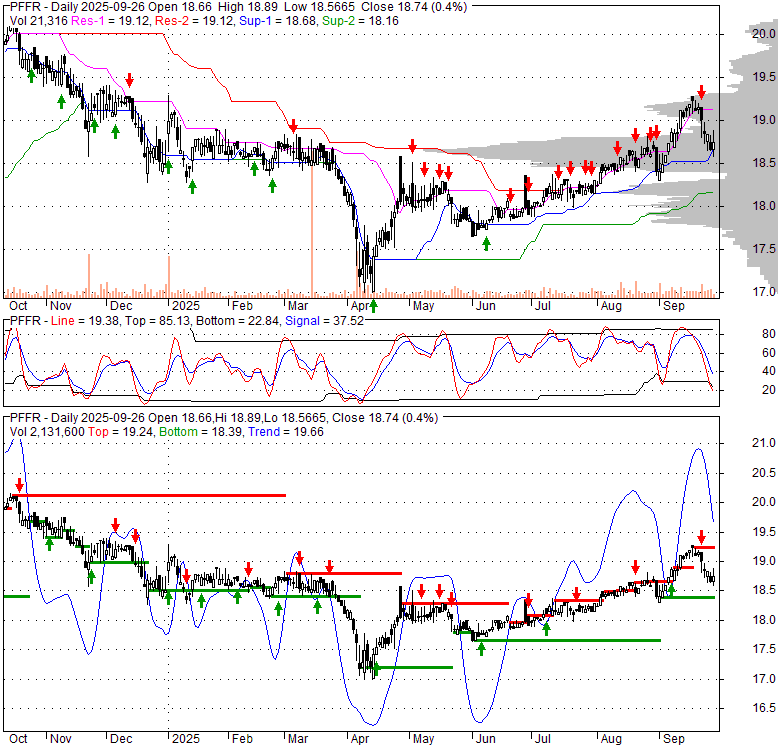Click the long red resistance line near 20.0 in the bottom chart

tap(148, 495)
